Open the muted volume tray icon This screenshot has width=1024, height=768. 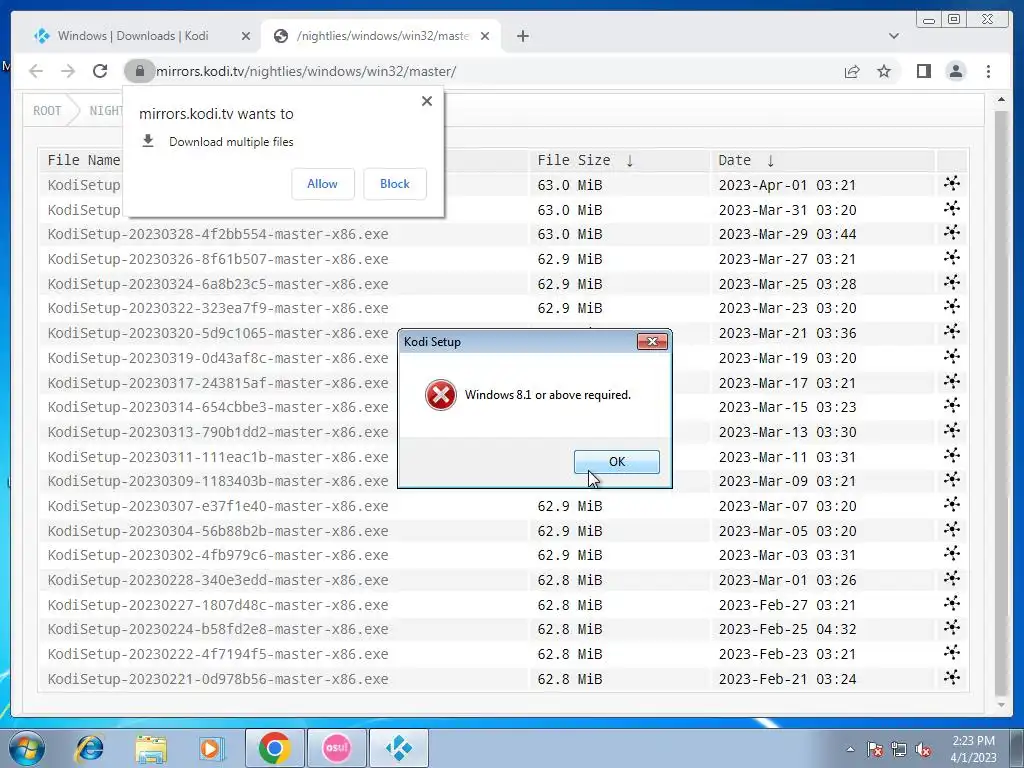(x=923, y=750)
